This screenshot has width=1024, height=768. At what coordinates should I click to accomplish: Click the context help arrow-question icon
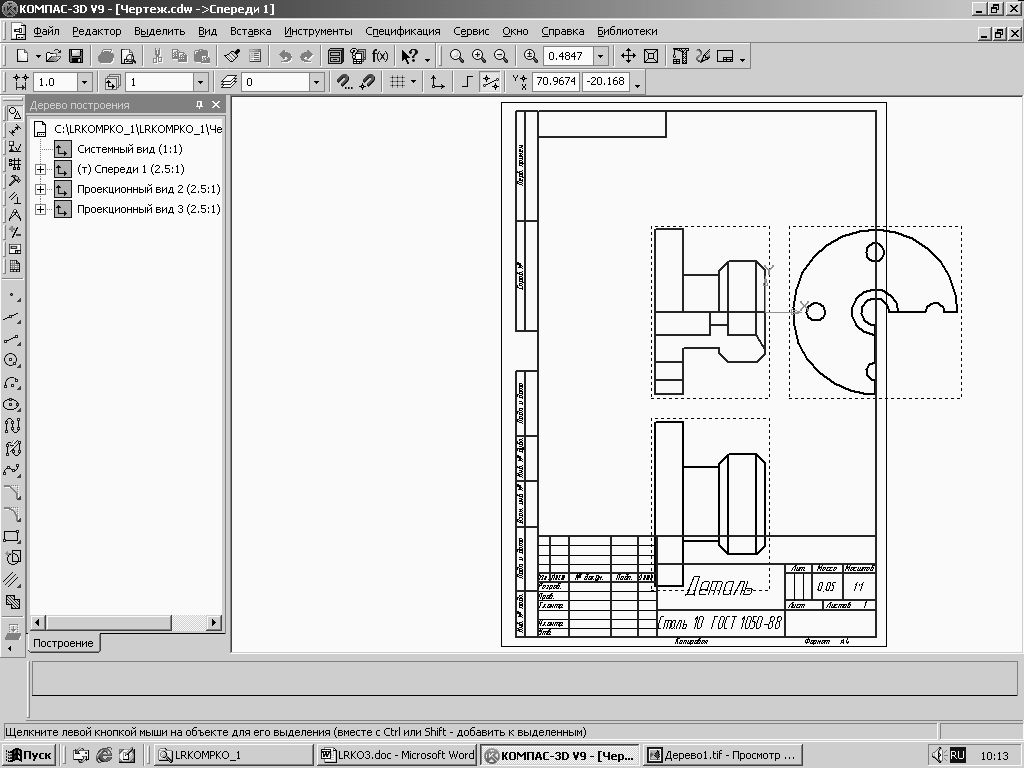tap(410, 56)
